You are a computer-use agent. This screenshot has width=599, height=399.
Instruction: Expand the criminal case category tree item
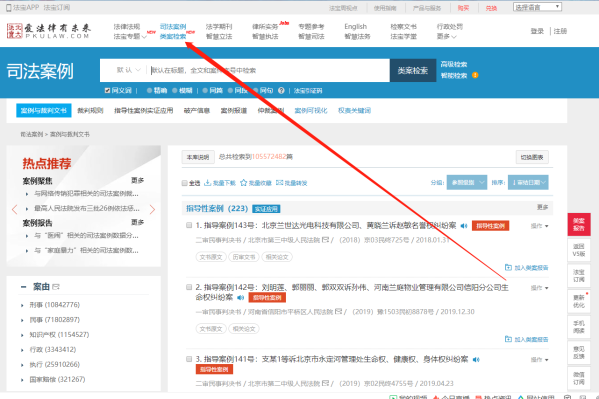(x=22, y=305)
